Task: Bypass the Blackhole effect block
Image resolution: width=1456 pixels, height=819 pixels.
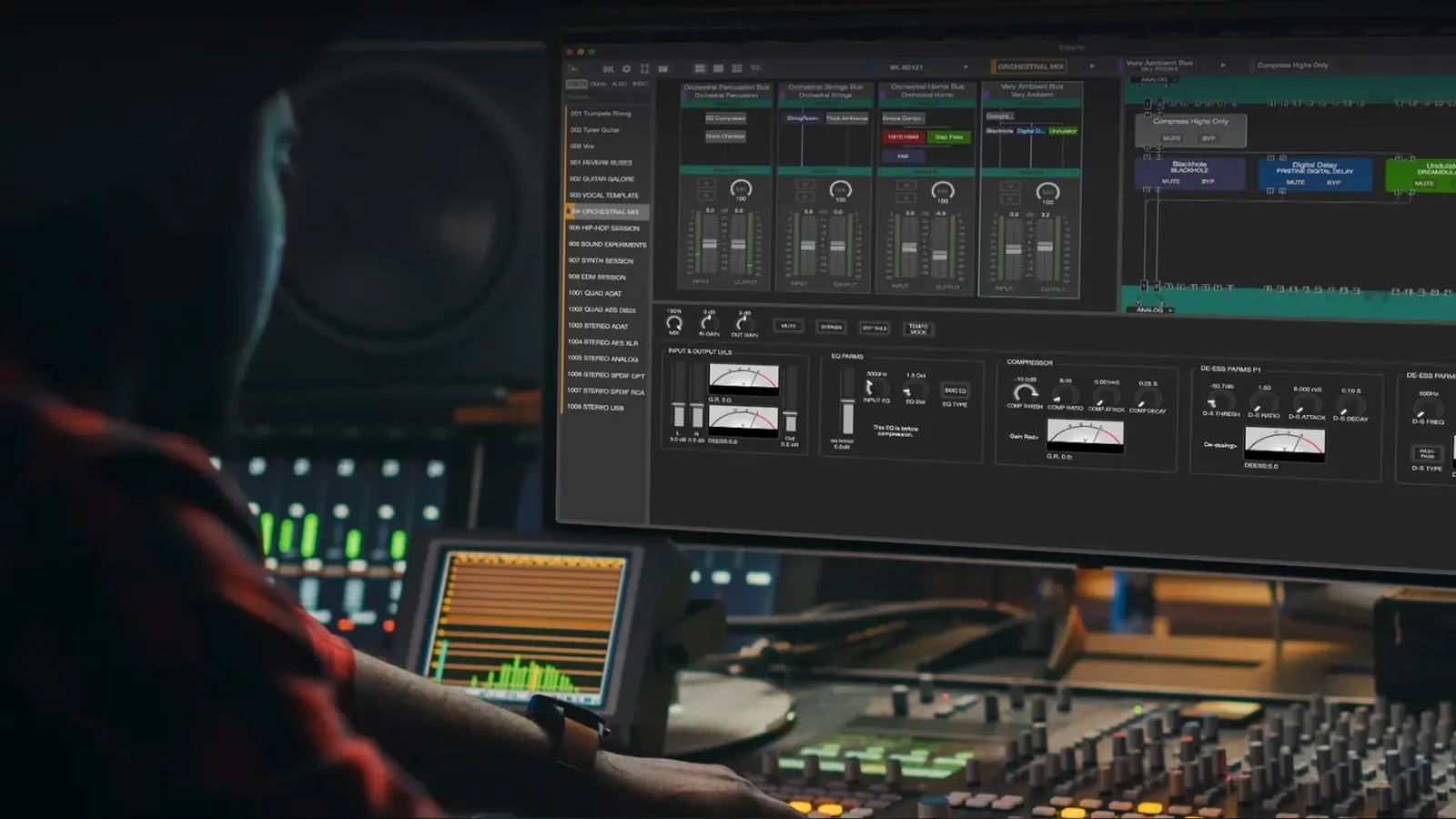Action: 1208,182
